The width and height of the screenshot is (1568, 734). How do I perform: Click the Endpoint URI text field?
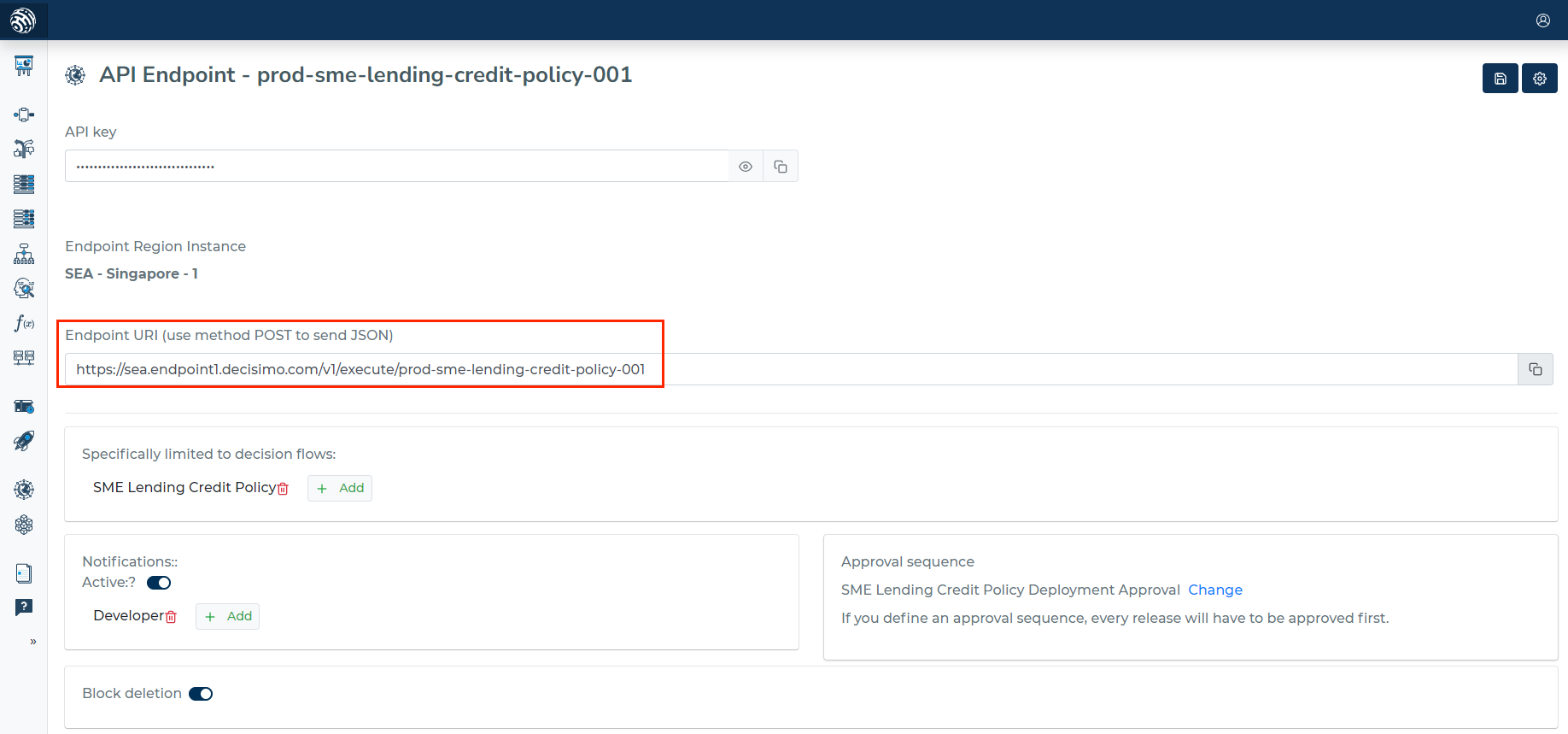point(792,369)
